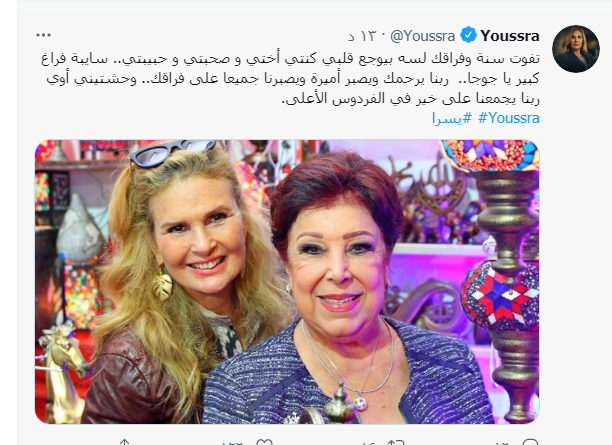
Task: Reply via the speech bubble icon
Action: pyautogui.click(x=530, y=442)
